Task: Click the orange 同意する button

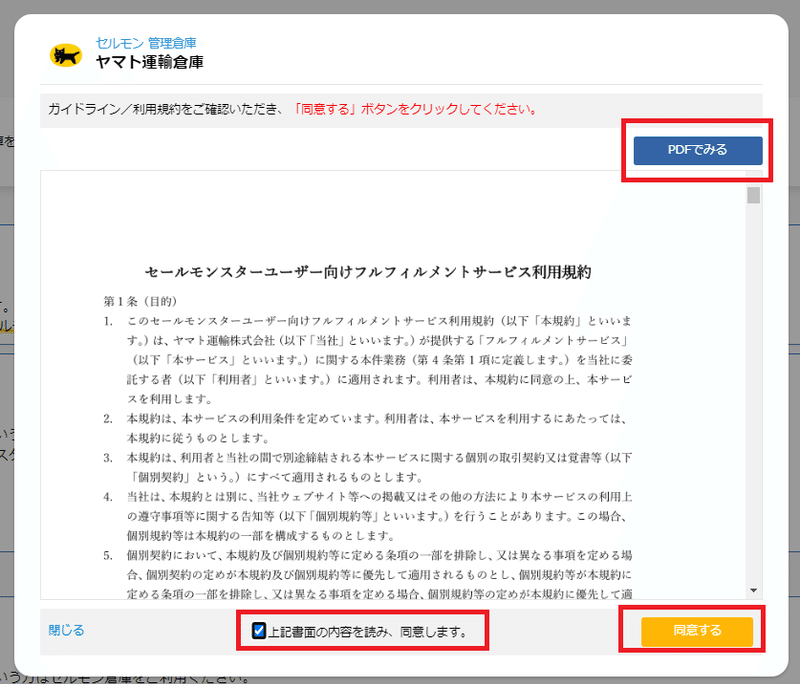Action: coord(696,631)
